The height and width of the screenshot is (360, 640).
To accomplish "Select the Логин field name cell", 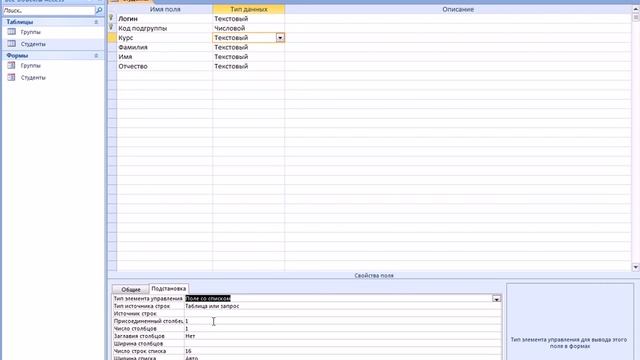I will click(x=164, y=18).
